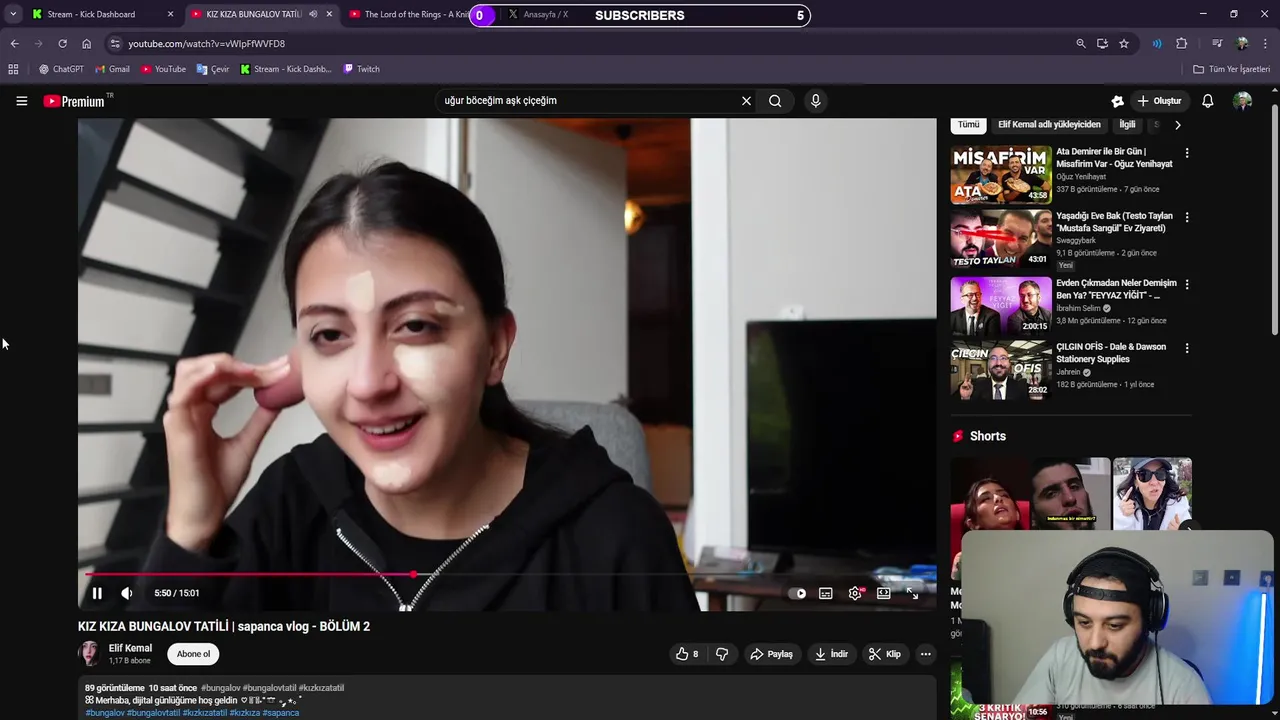Click the search field text
Viewport: 1280px width, 720px height.
coord(500,101)
